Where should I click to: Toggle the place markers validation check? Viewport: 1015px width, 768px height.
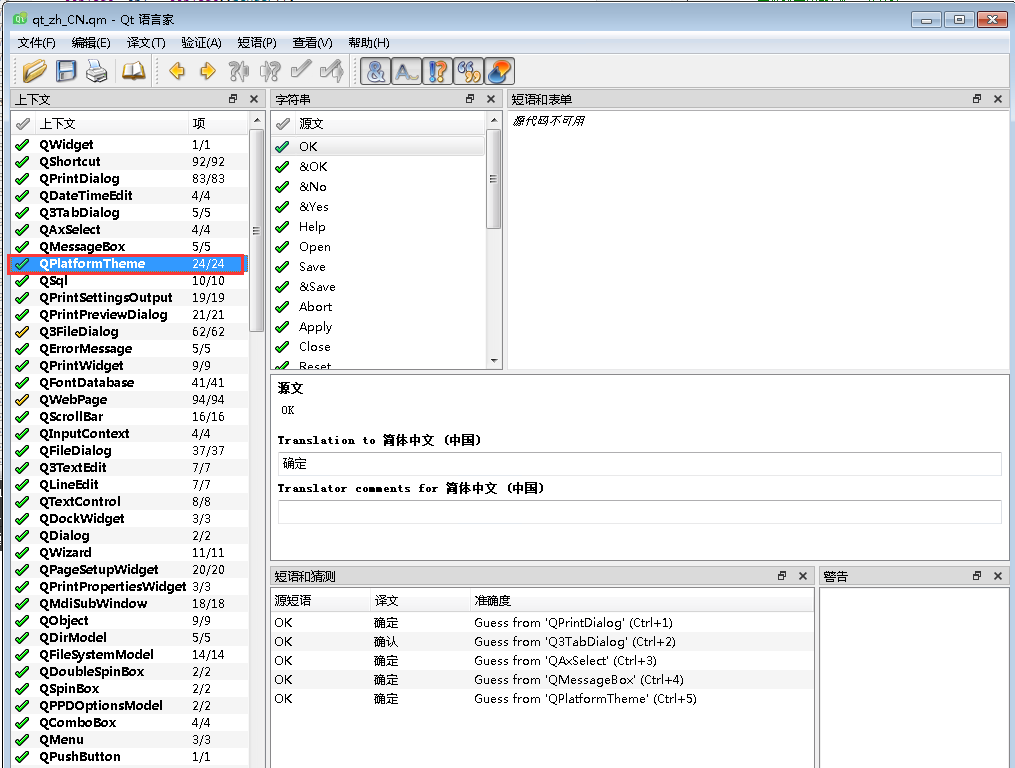tap(498, 71)
